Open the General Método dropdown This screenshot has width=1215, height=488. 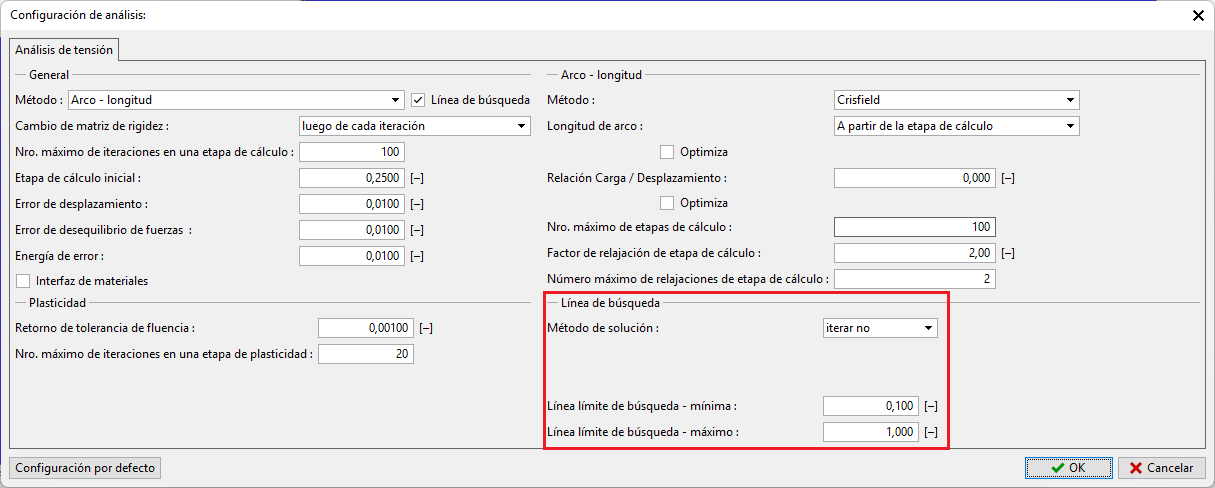236,100
